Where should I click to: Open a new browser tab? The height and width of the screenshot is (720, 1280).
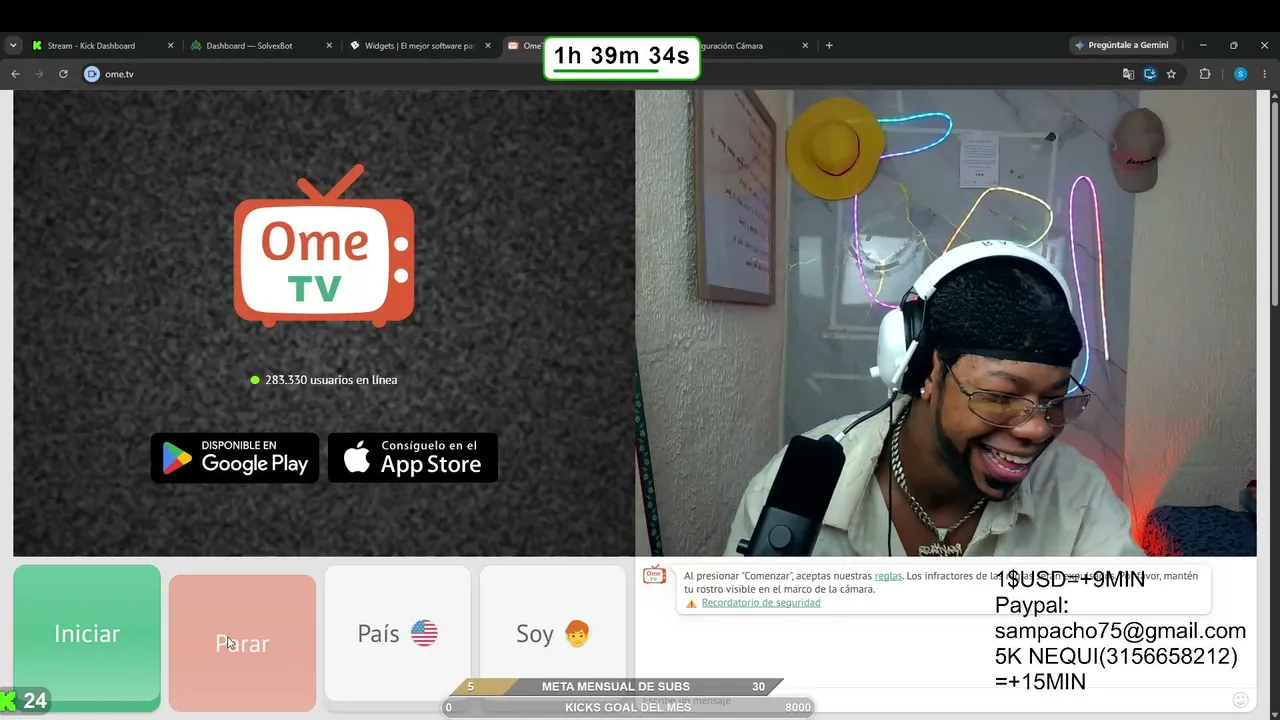(x=829, y=45)
